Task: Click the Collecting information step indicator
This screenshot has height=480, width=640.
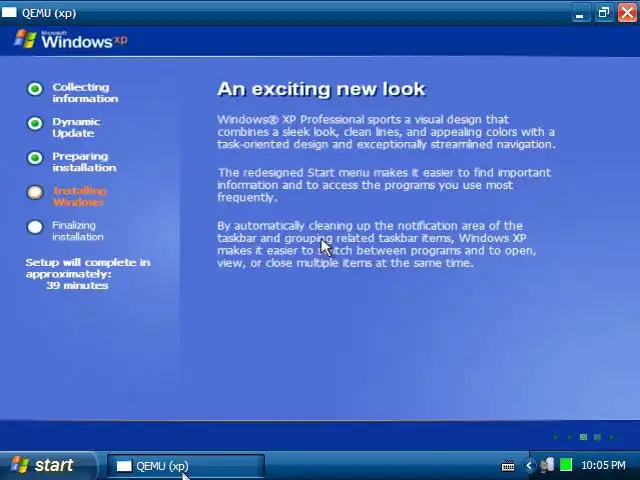Action: [35, 89]
